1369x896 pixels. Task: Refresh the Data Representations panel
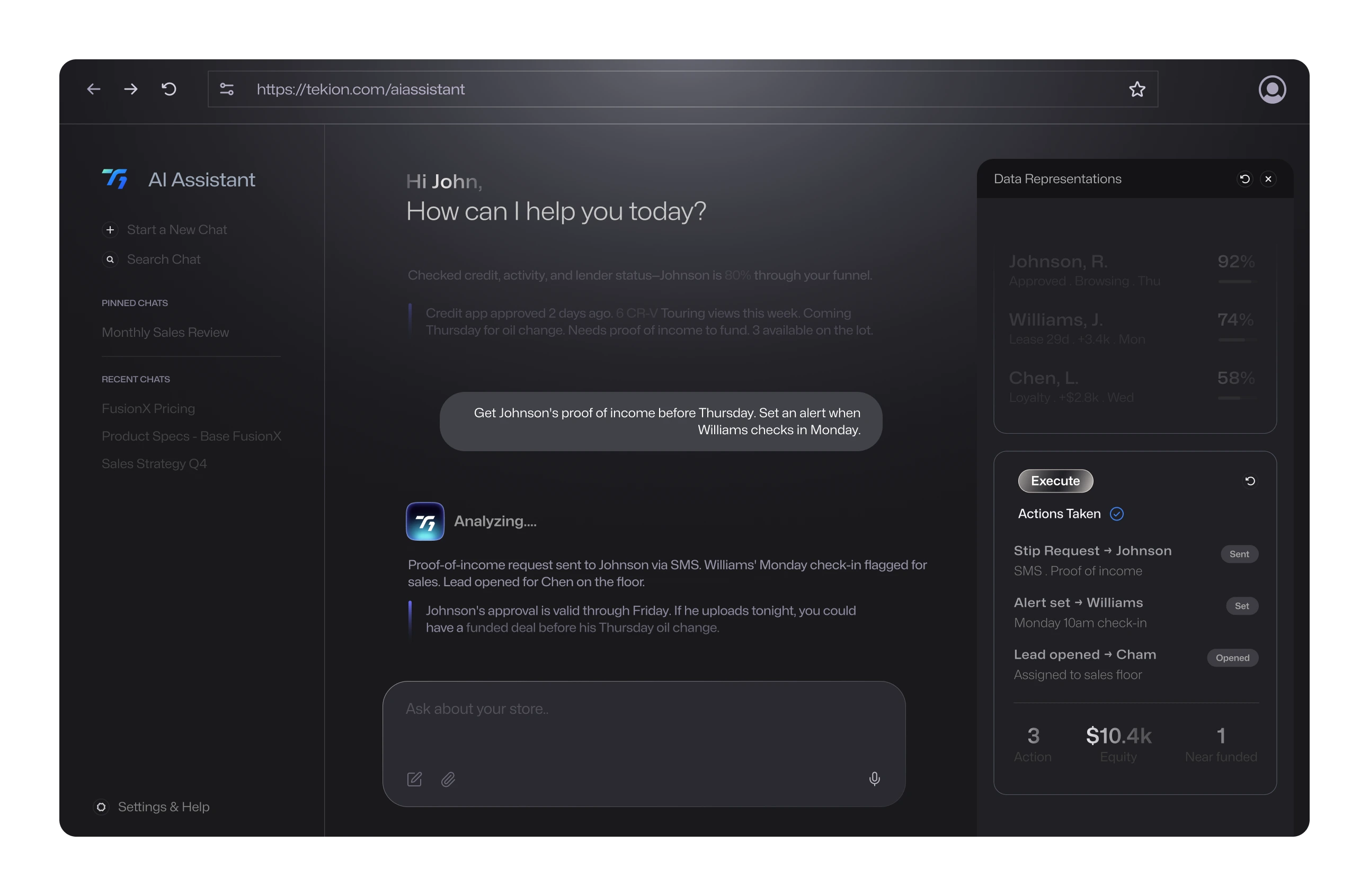(x=1244, y=179)
